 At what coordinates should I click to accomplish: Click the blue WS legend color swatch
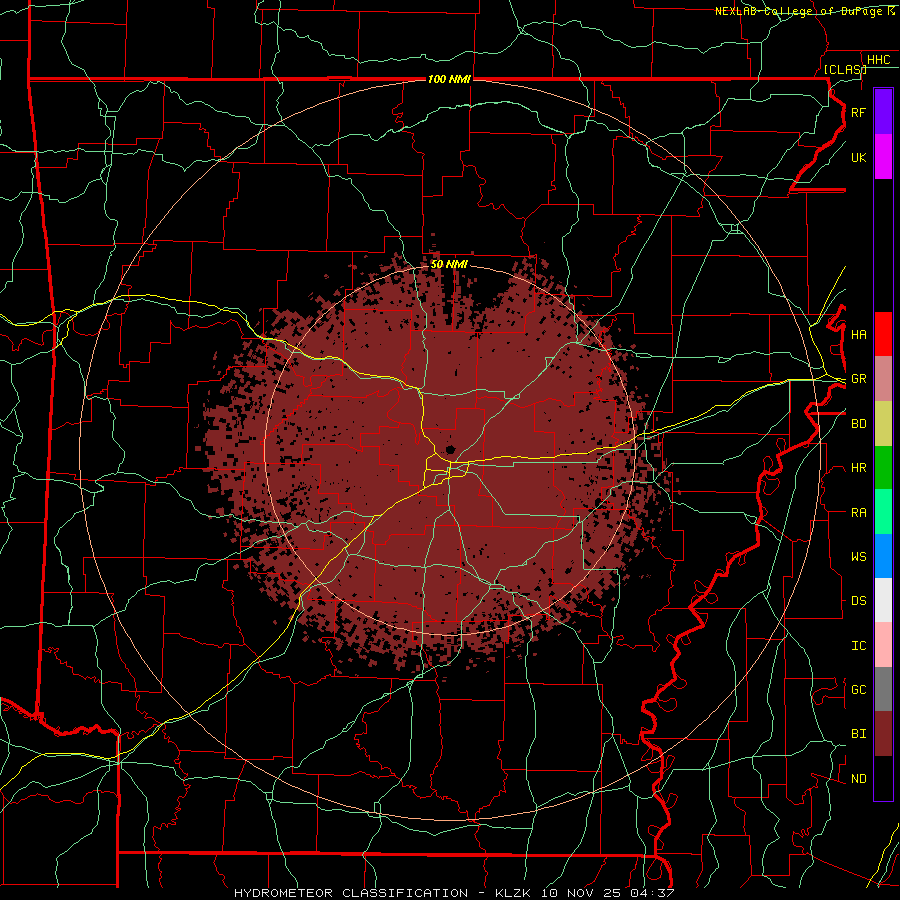pyautogui.click(x=883, y=556)
